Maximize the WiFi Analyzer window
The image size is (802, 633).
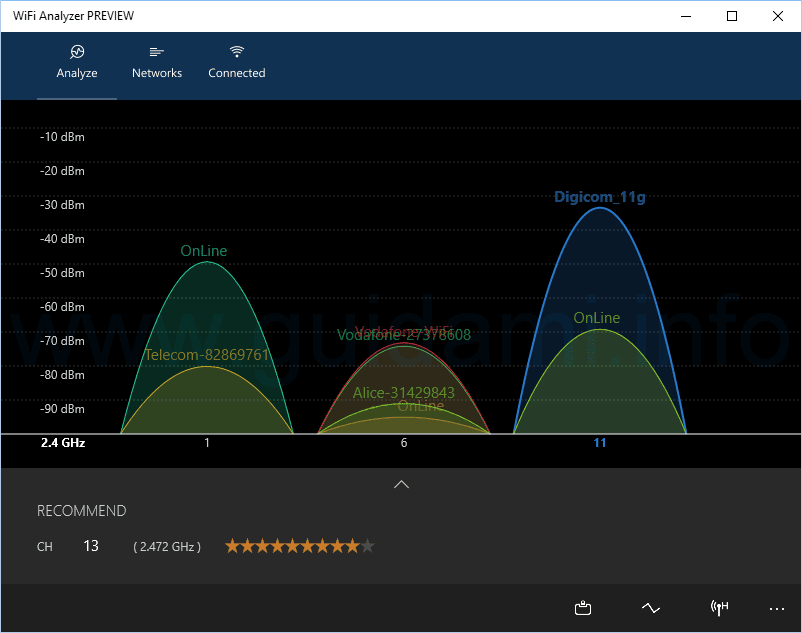(732, 16)
